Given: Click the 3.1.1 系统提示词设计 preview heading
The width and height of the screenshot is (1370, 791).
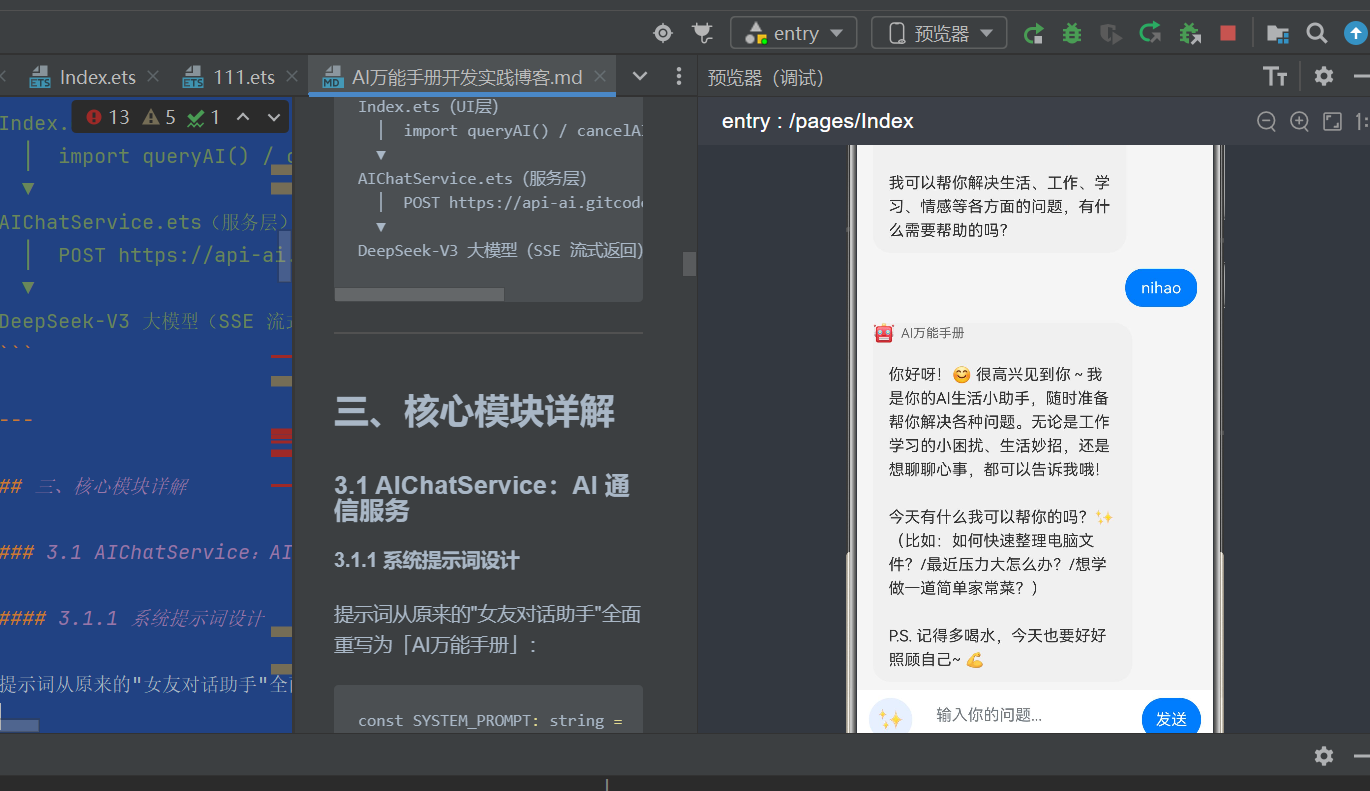Looking at the screenshot, I should [427, 560].
